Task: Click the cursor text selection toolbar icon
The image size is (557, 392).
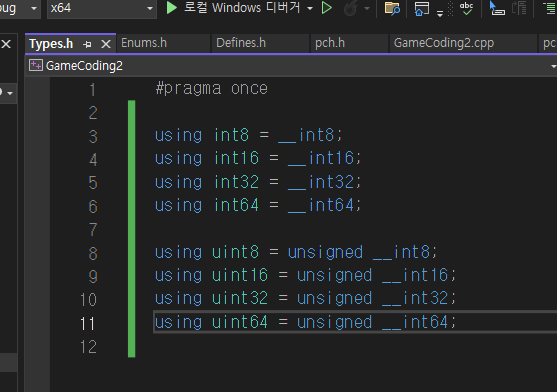Action: 497,8
